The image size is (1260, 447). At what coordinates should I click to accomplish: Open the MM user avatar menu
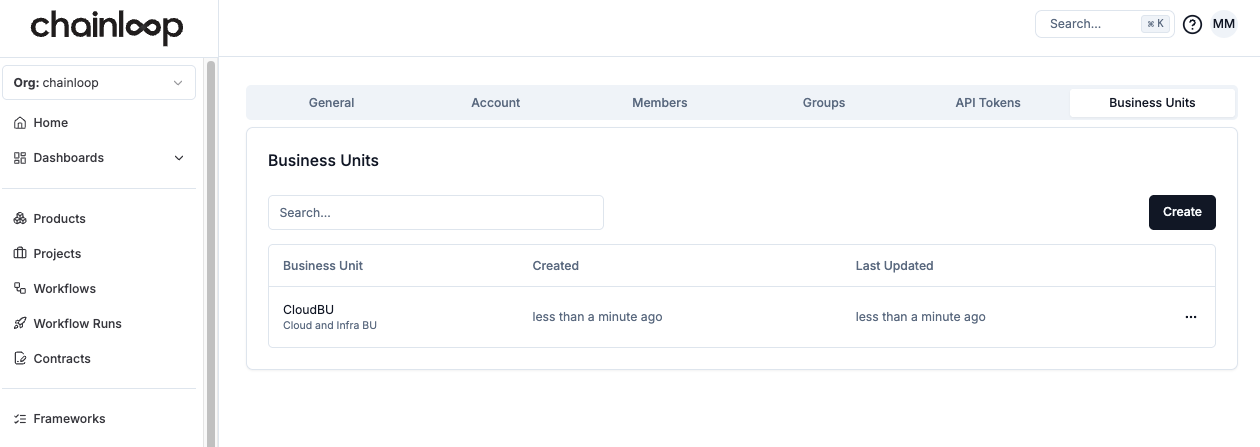[1224, 24]
